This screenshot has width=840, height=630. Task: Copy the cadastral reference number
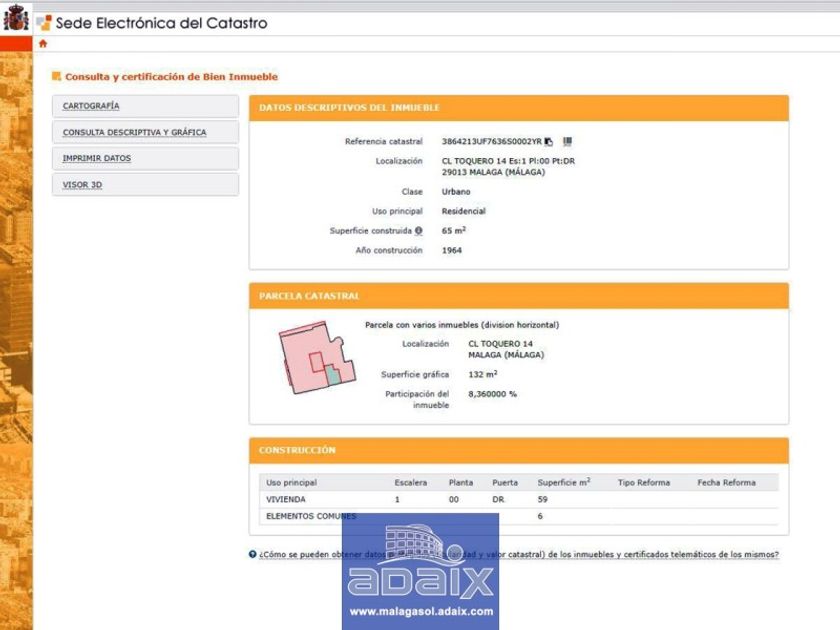[549, 142]
